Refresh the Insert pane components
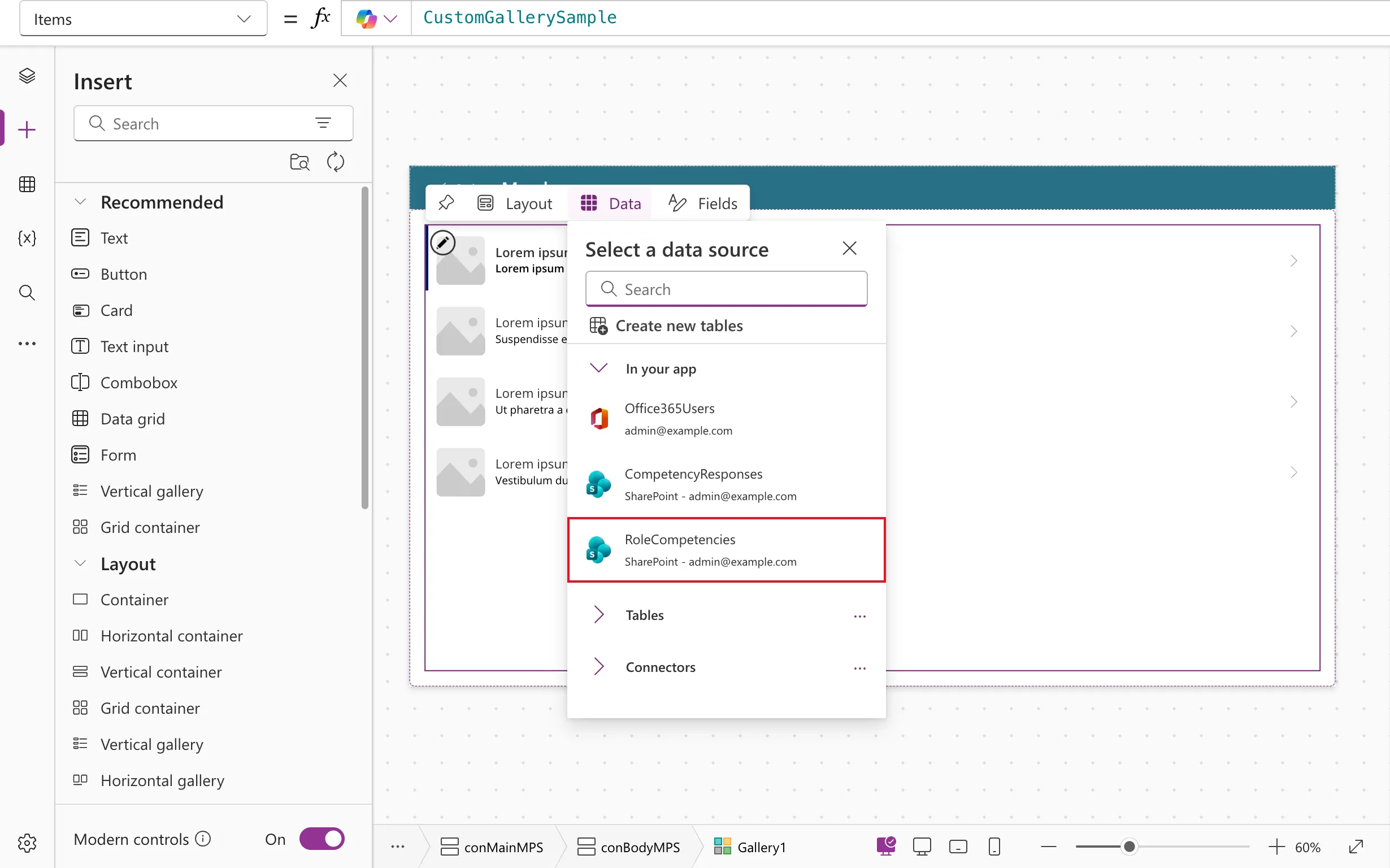The height and width of the screenshot is (868, 1390). tap(336, 162)
